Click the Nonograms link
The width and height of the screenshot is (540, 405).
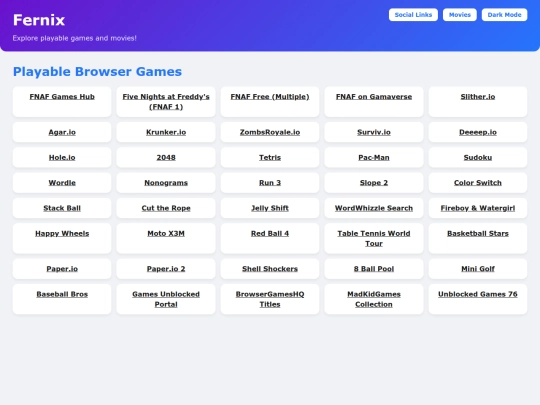point(166,183)
